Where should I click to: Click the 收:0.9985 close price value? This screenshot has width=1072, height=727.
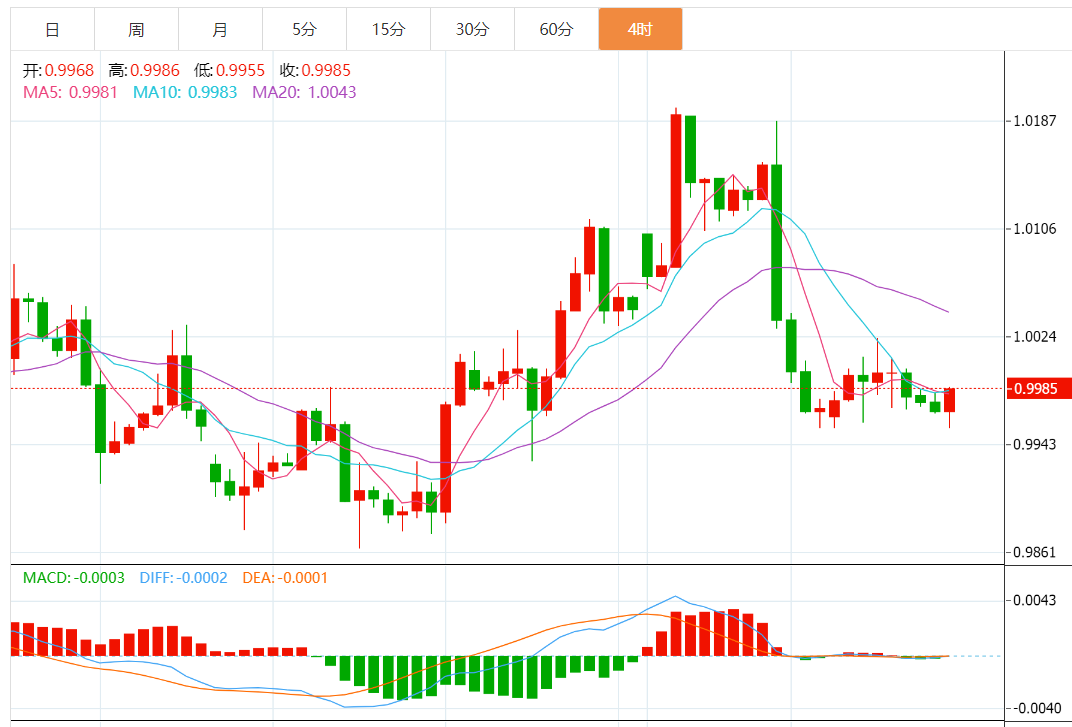(315, 70)
